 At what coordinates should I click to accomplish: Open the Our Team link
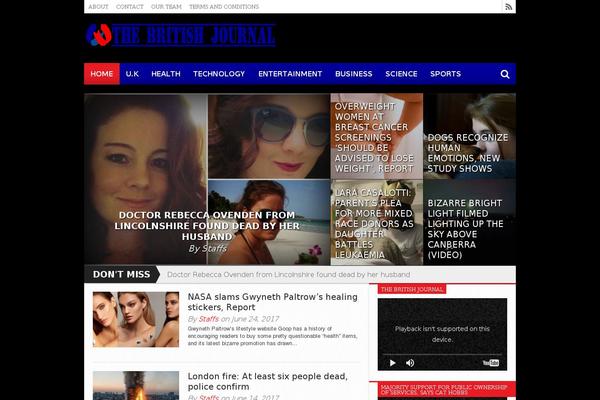166,7
